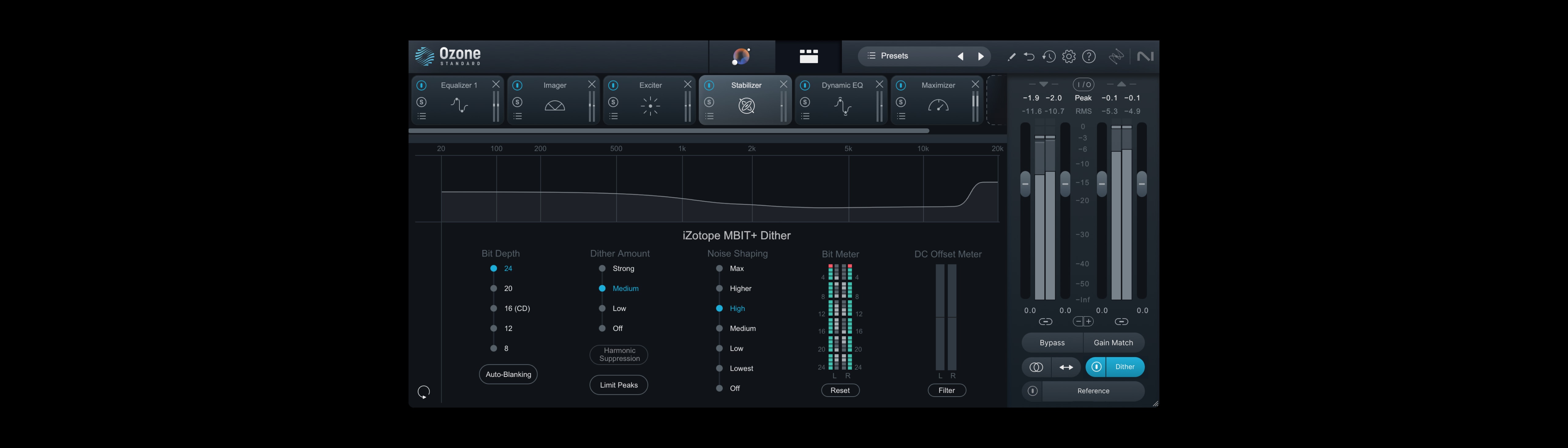Click the I/O meter type button
This screenshot has height=448, width=1568.
pyautogui.click(x=1083, y=85)
